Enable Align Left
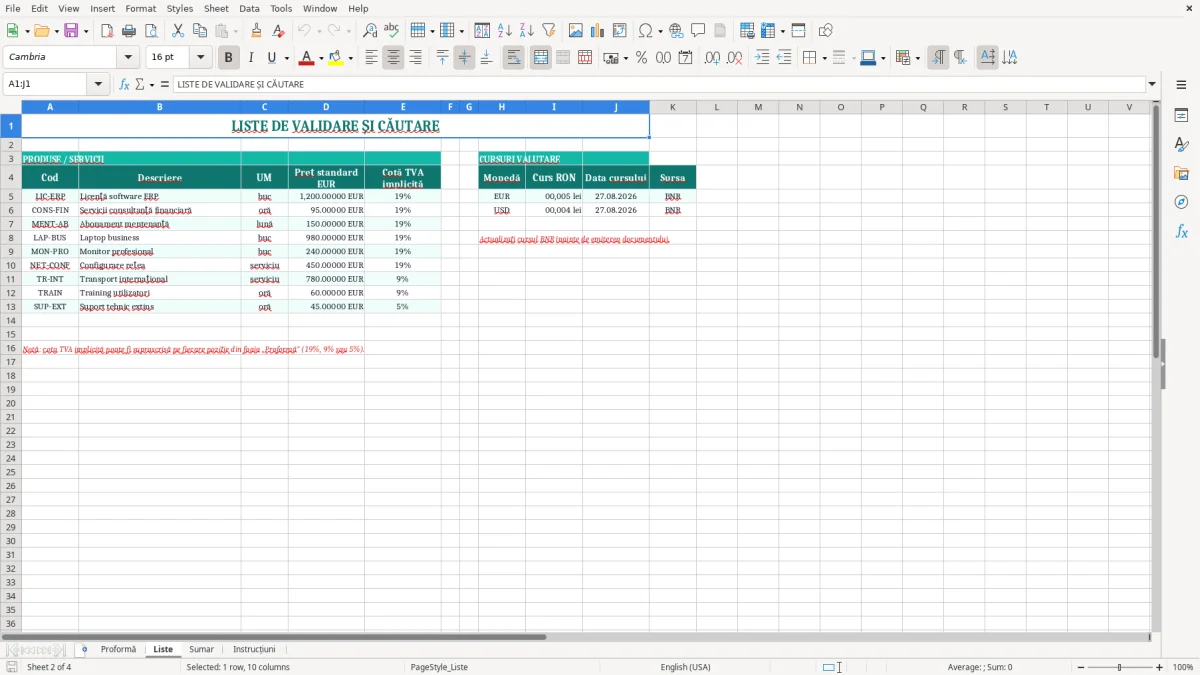Screen dimensions: 1200x675 (372, 58)
